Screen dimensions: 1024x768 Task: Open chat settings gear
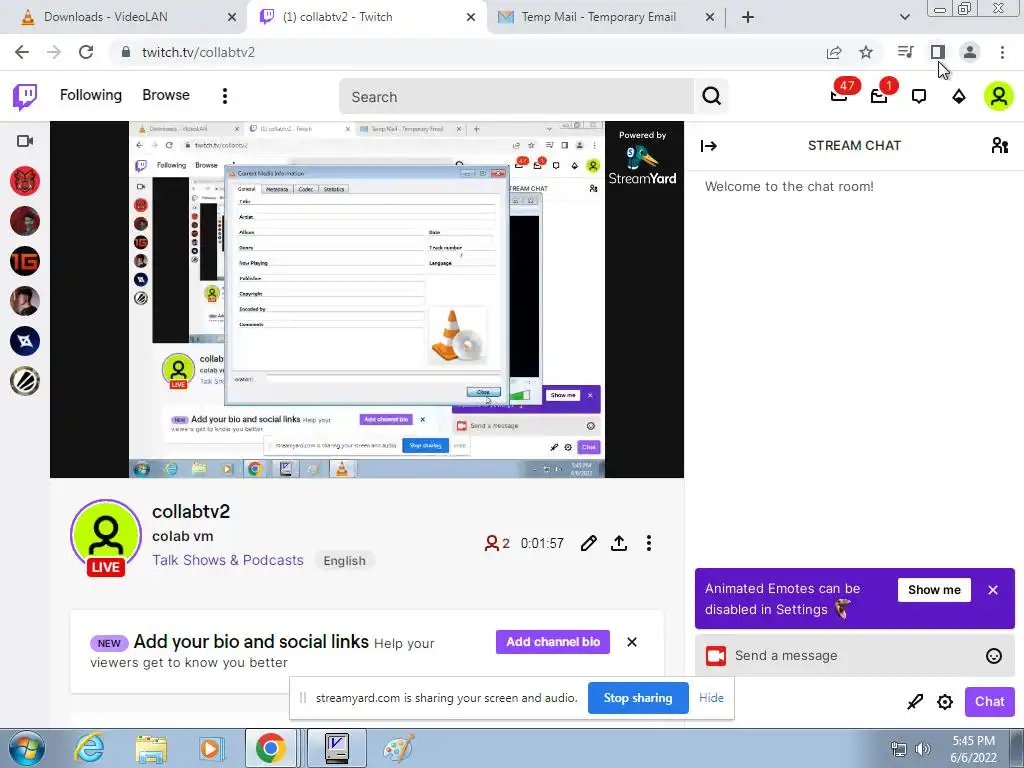(x=944, y=702)
